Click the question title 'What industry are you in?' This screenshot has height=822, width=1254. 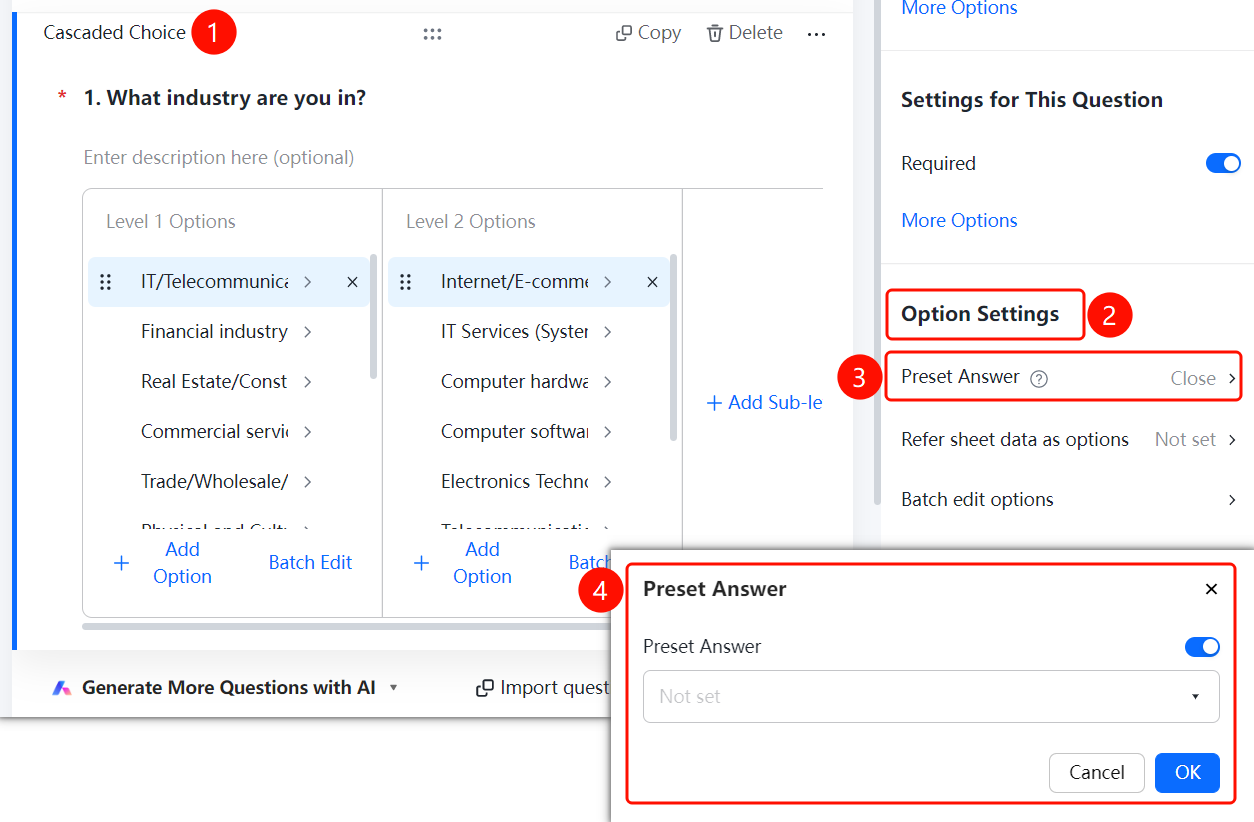236,98
